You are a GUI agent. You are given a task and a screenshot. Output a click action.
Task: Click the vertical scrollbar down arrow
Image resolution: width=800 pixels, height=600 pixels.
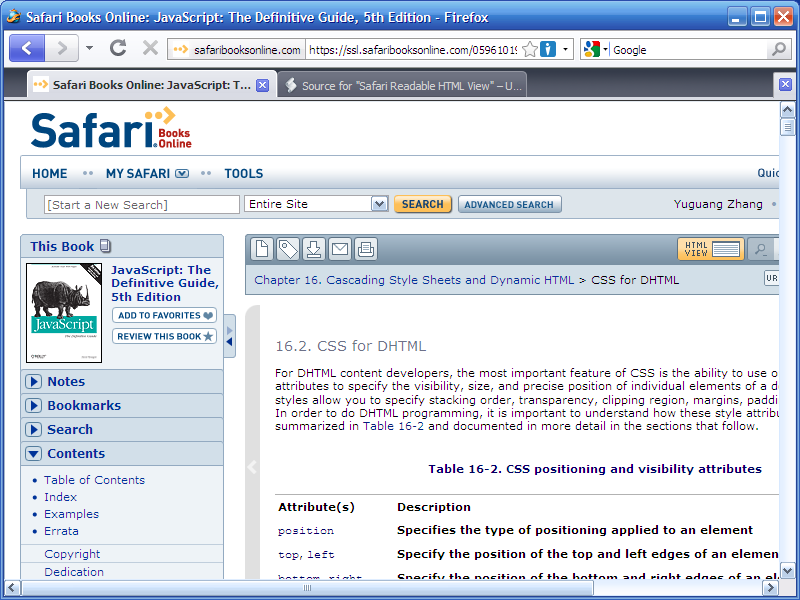[x=787, y=571]
